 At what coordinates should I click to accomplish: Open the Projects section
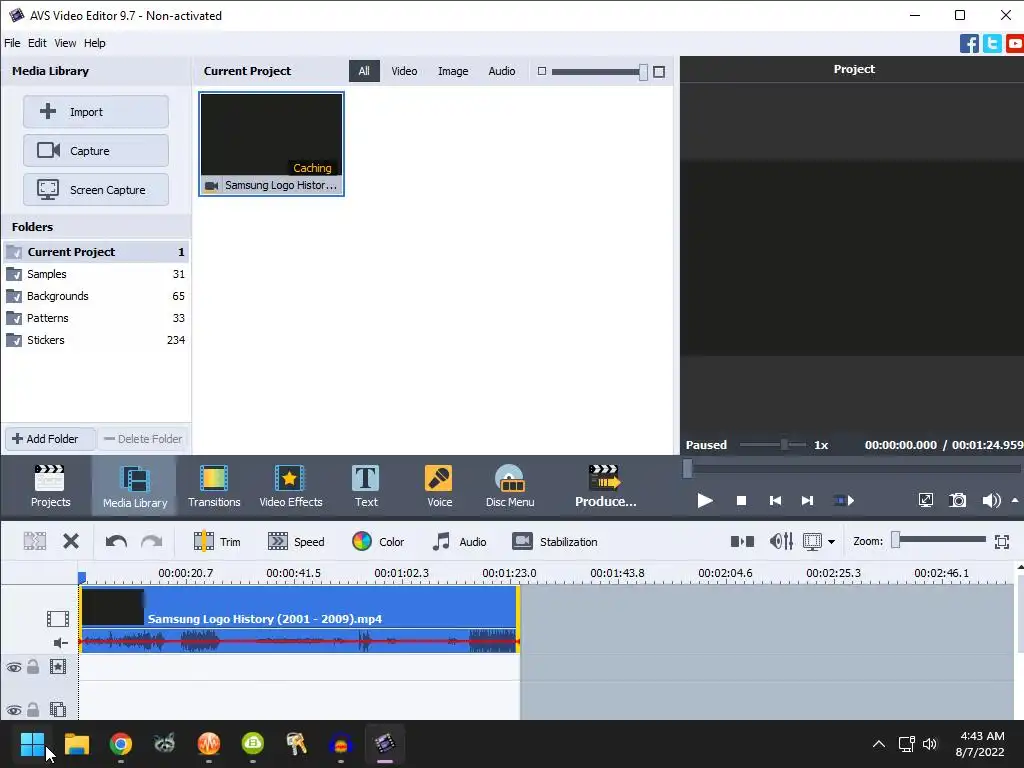click(50, 486)
